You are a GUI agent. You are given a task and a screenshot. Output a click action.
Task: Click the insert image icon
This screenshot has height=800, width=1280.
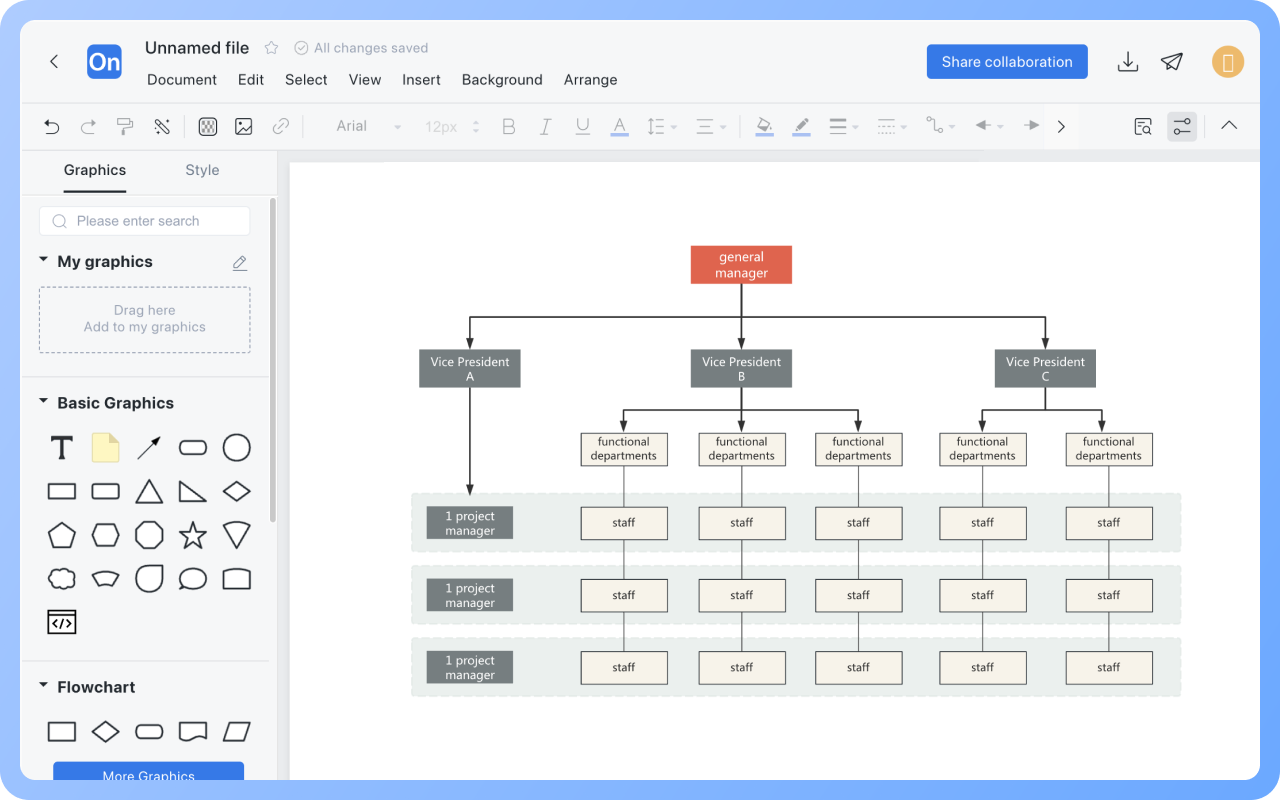[x=243, y=126]
